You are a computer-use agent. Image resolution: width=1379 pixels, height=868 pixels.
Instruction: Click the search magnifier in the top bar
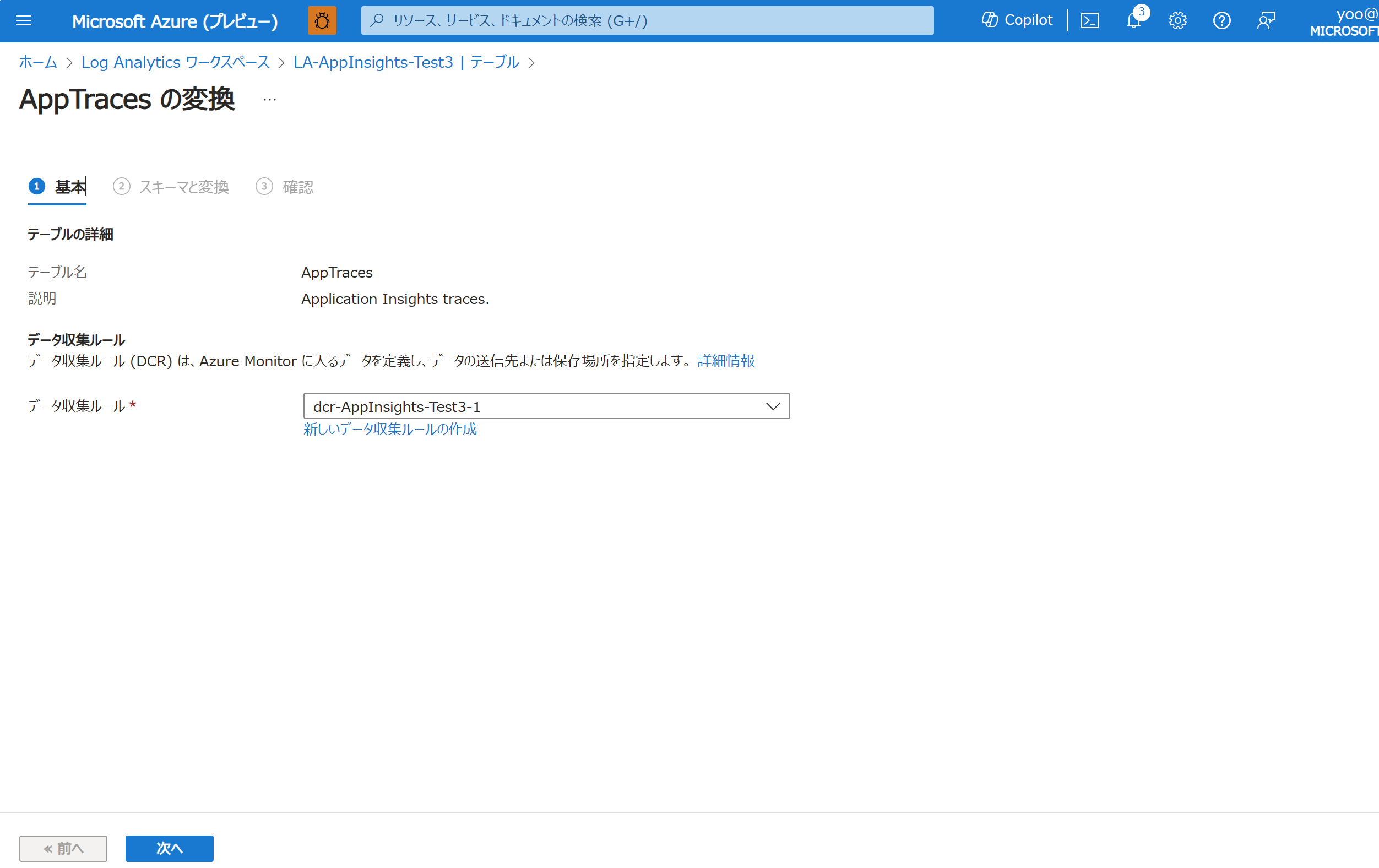point(377,20)
